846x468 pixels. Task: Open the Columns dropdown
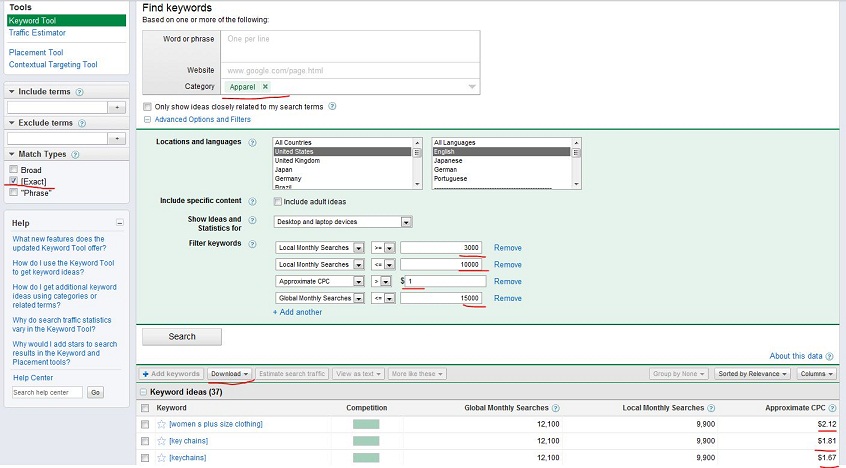(x=816, y=374)
